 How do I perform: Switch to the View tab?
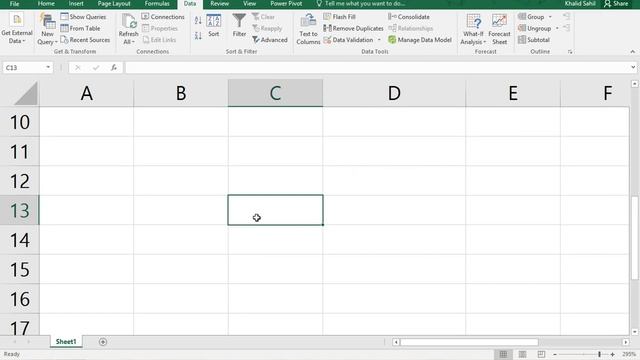pos(249,4)
